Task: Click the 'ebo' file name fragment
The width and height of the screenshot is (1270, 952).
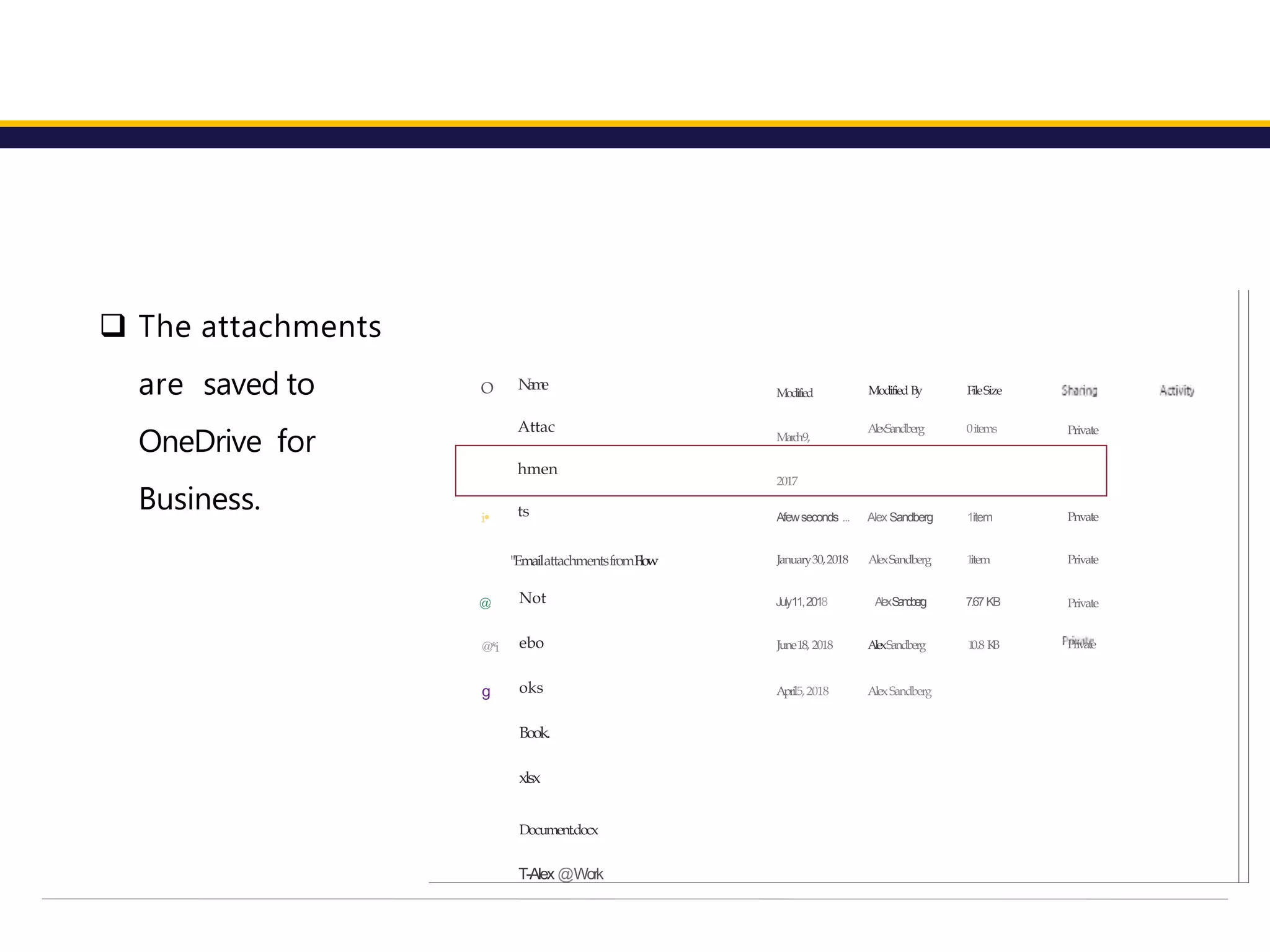Action: [x=531, y=643]
